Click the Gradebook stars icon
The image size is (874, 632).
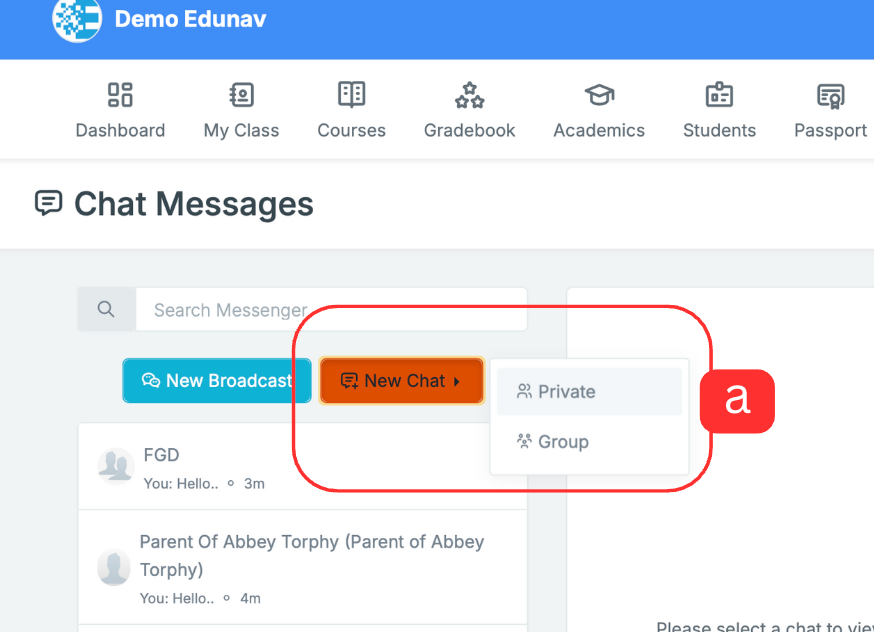tap(469, 95)
